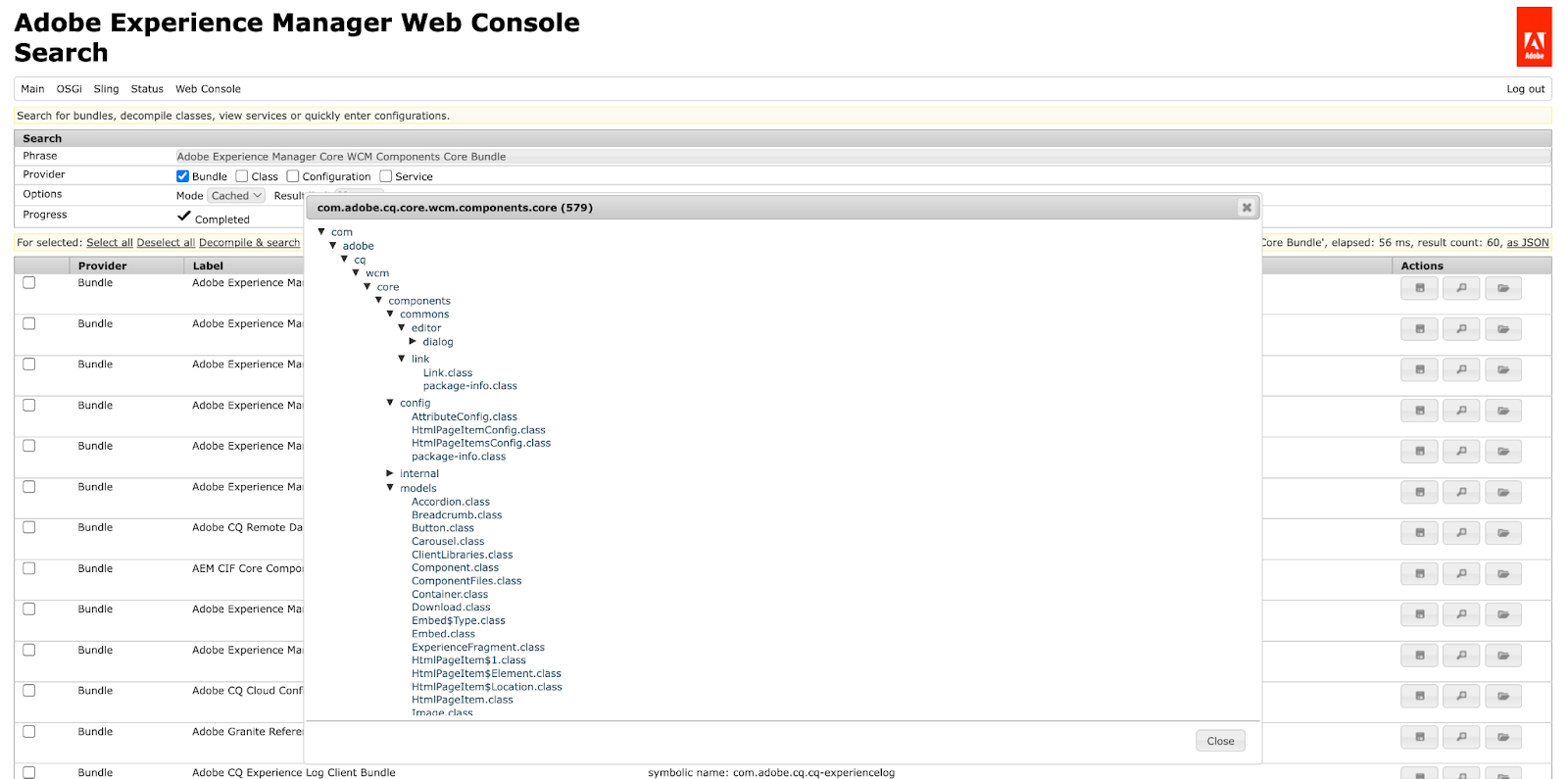This screenshot has width=1568, height=779.
Task: Expand the 'dialog' tree node
Action: [413, 342]
